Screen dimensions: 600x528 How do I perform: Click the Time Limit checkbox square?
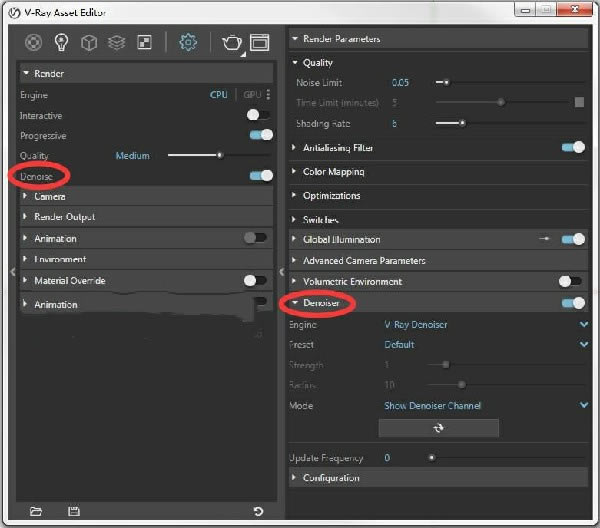tap(579, 102)
